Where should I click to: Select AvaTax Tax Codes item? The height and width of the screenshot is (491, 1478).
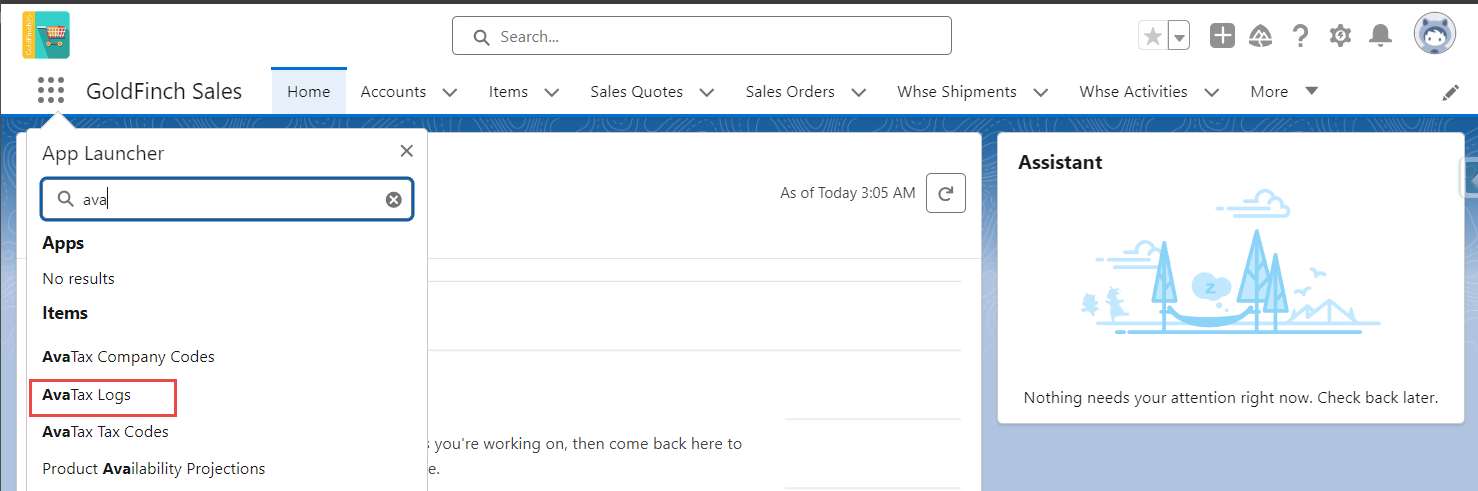[105, 432]
